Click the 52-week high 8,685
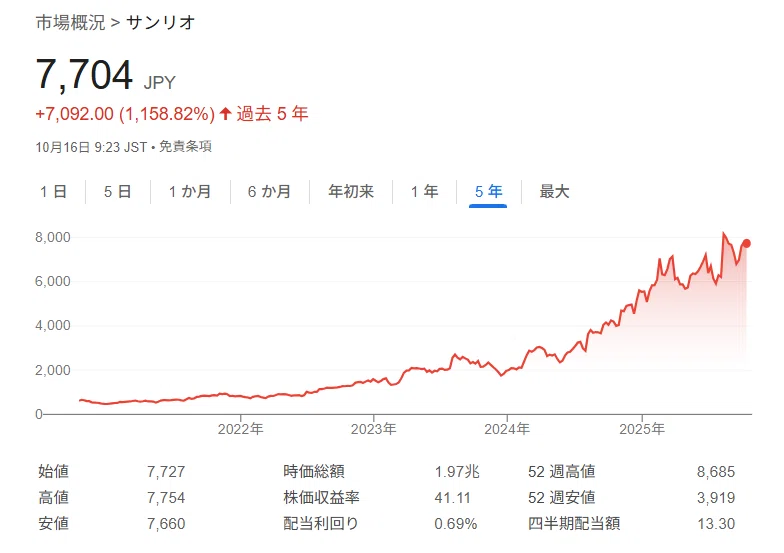 716,472
